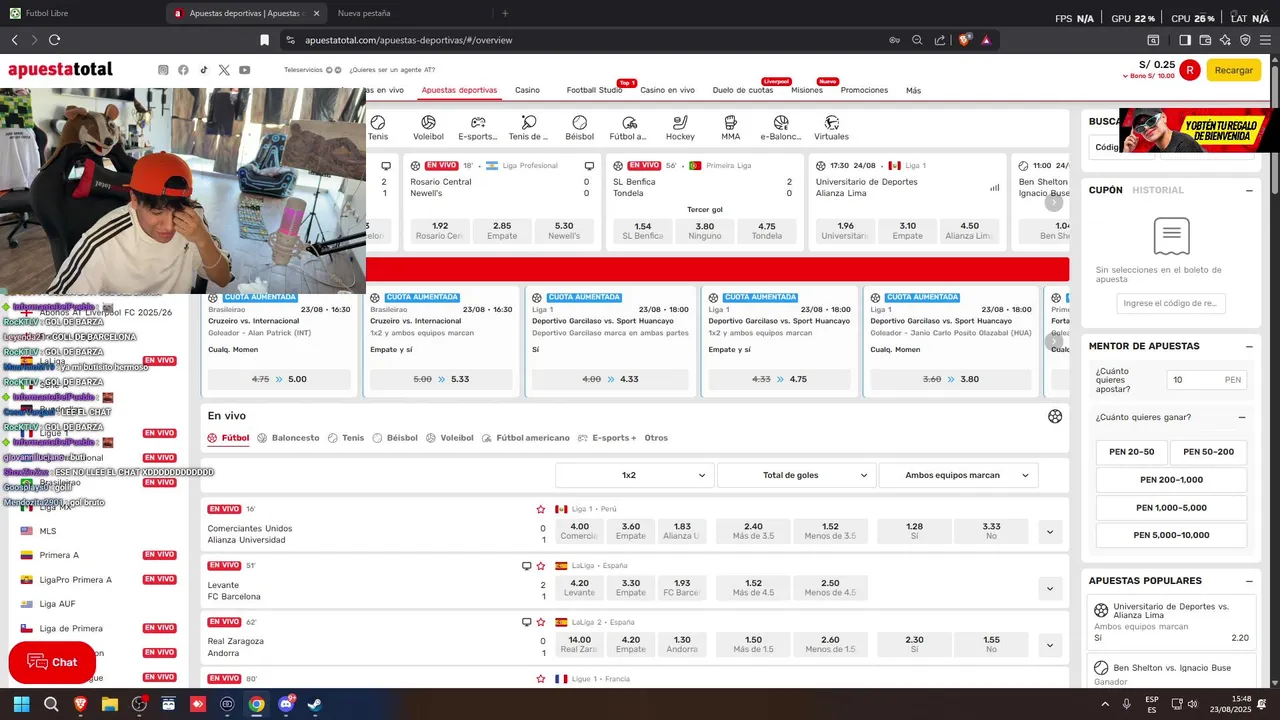Screen dimensions: 1280x720
Task: Expand markets for Levante vs FC Barcelona
Action: (x=1049, y=588)
